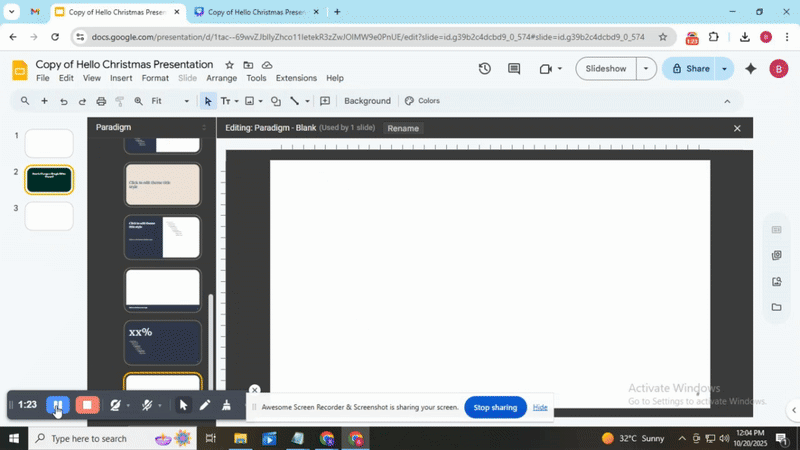Click the Print icon
Screen dimensions: 800x450
coord(101,101)
